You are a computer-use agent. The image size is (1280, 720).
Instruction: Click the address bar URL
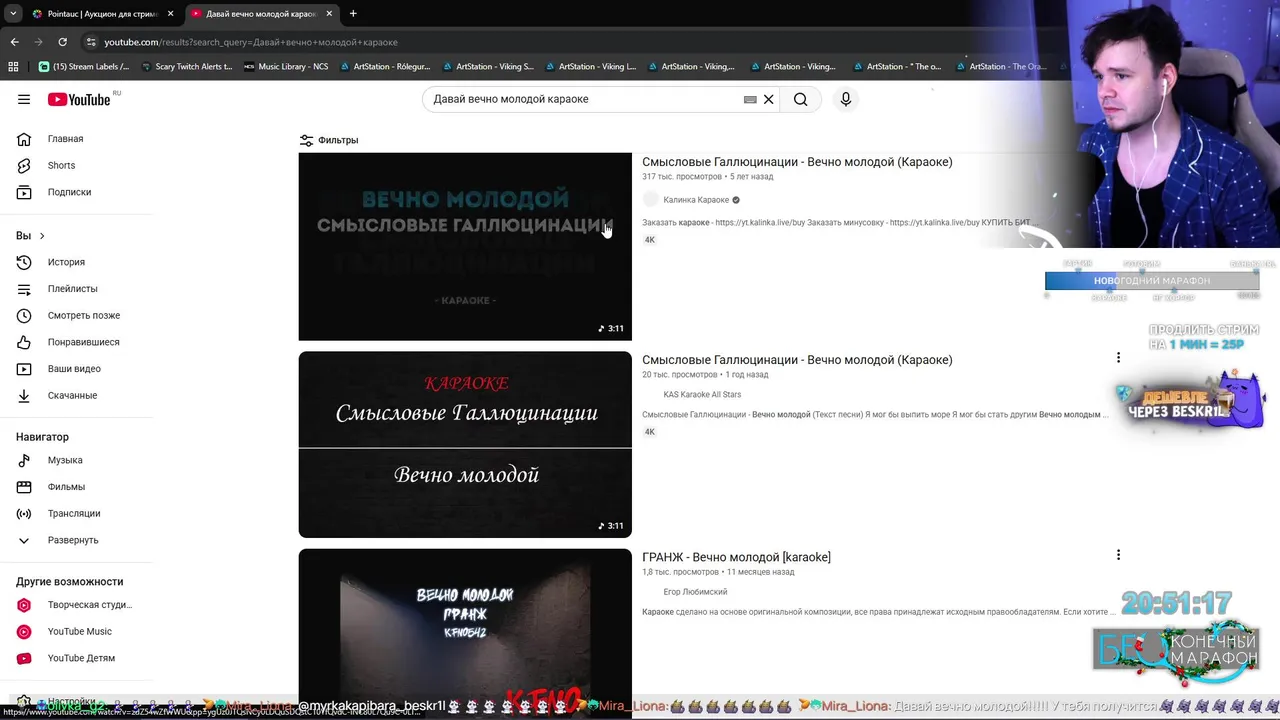251,42
